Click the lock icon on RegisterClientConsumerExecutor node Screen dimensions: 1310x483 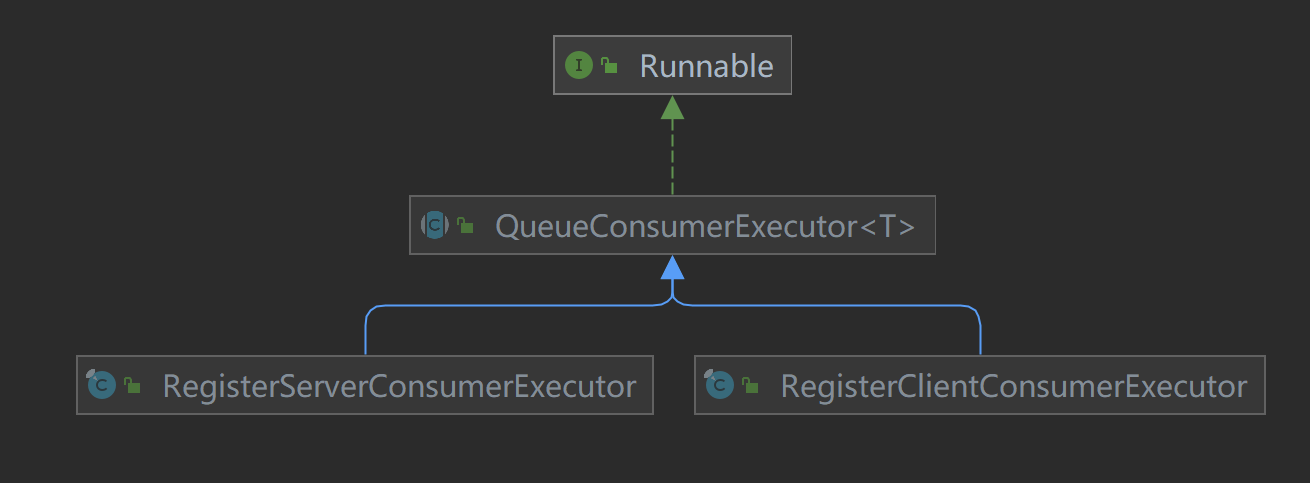point(750,386)
